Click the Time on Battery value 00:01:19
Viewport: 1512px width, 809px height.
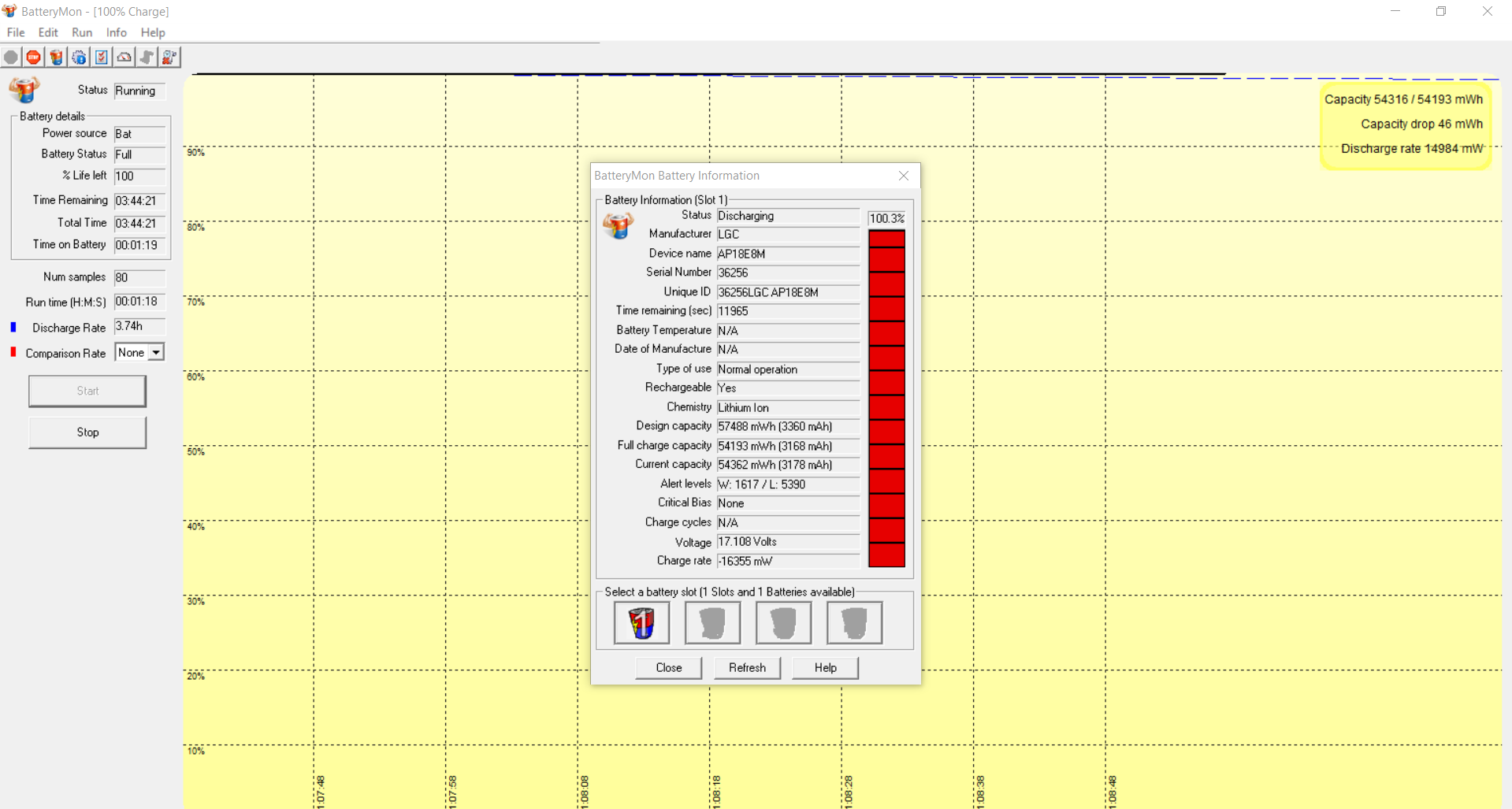pyautogui.click(x=139, y=245)
